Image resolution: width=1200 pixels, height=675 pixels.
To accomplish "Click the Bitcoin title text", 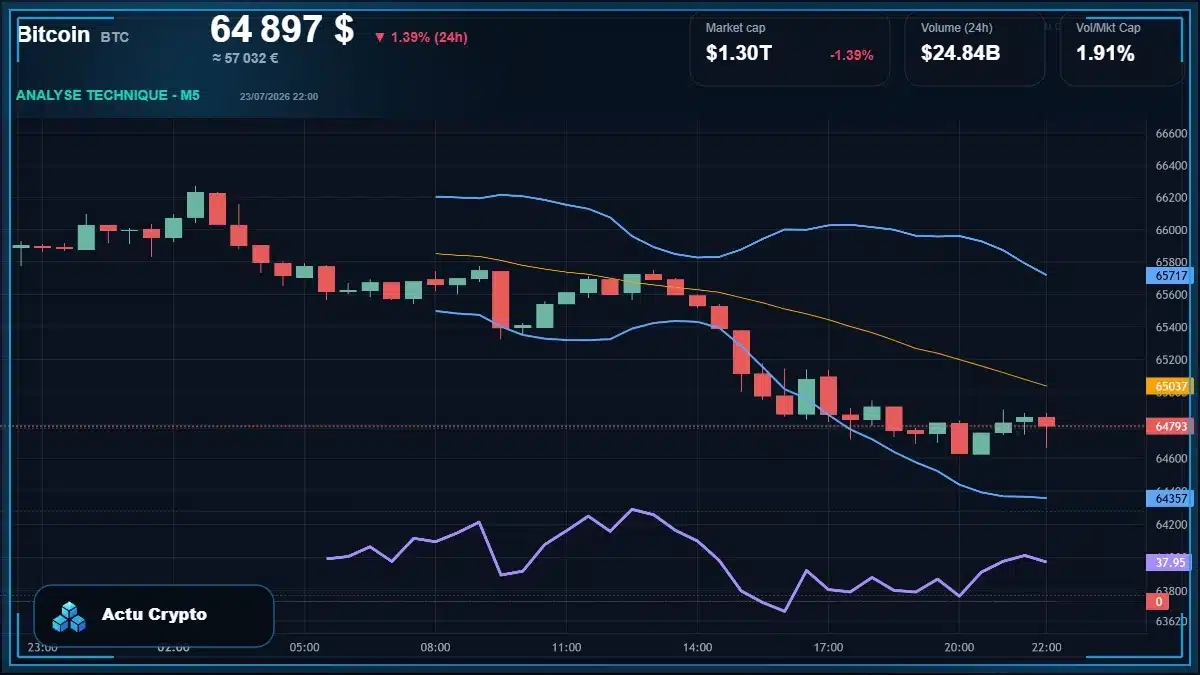I will point(54,34).
